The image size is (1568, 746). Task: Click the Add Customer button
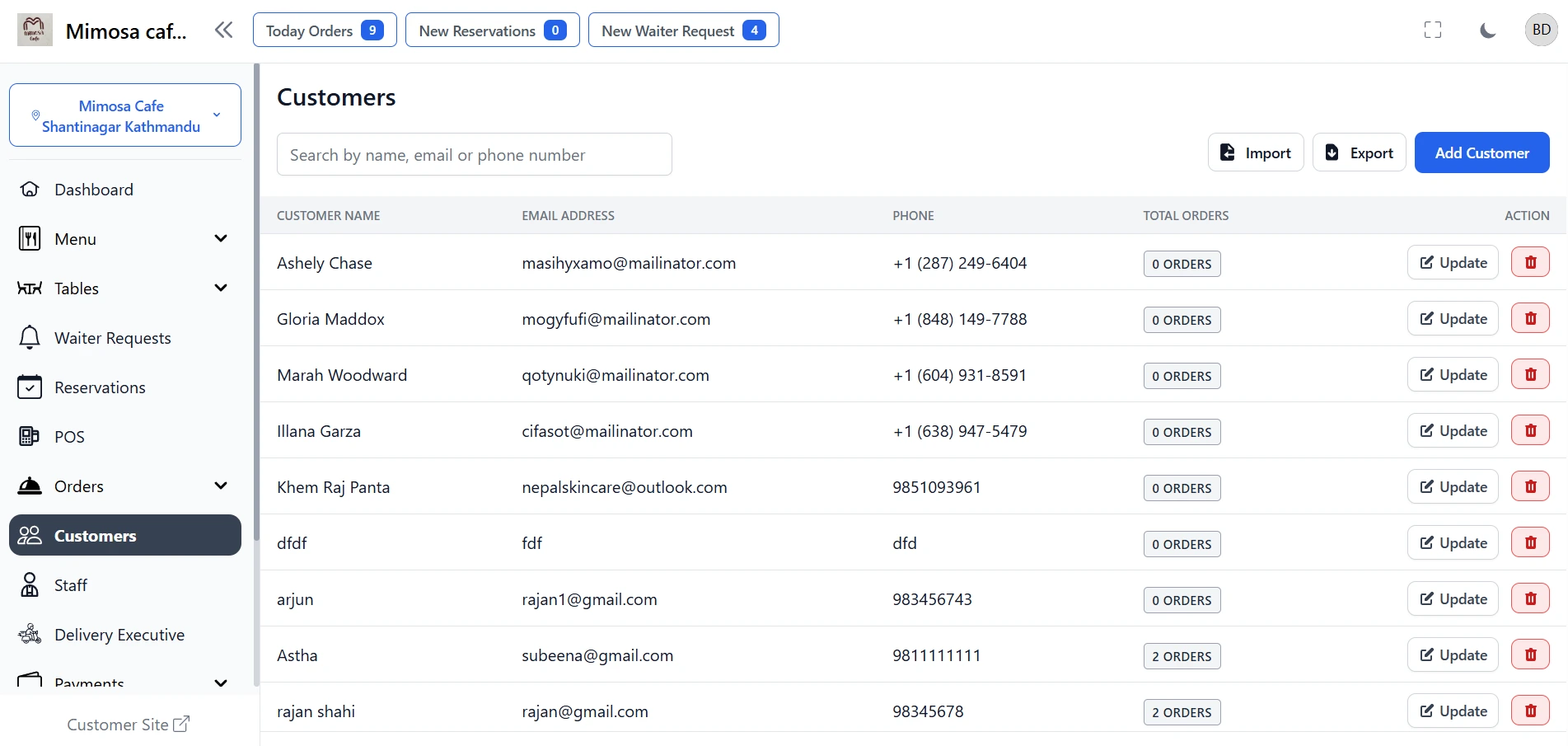1481,152
